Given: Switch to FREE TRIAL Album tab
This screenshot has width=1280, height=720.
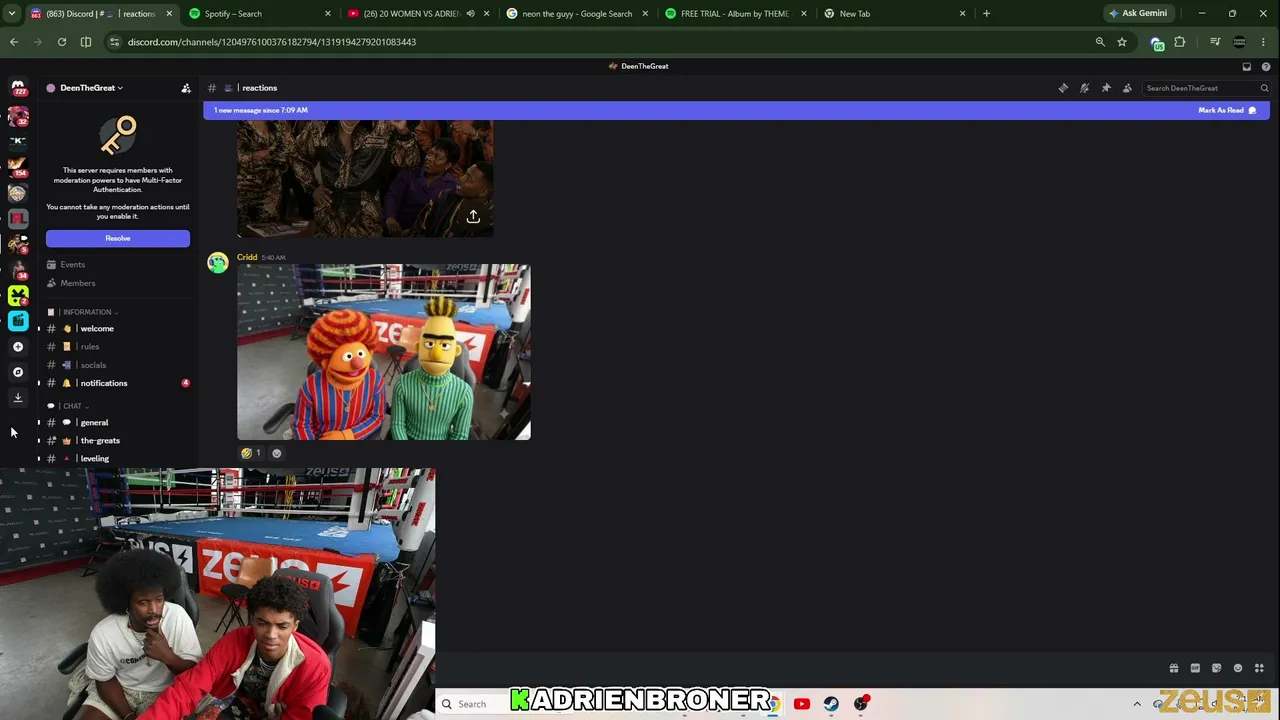Looking at the screenshot, I should point(730,14).
